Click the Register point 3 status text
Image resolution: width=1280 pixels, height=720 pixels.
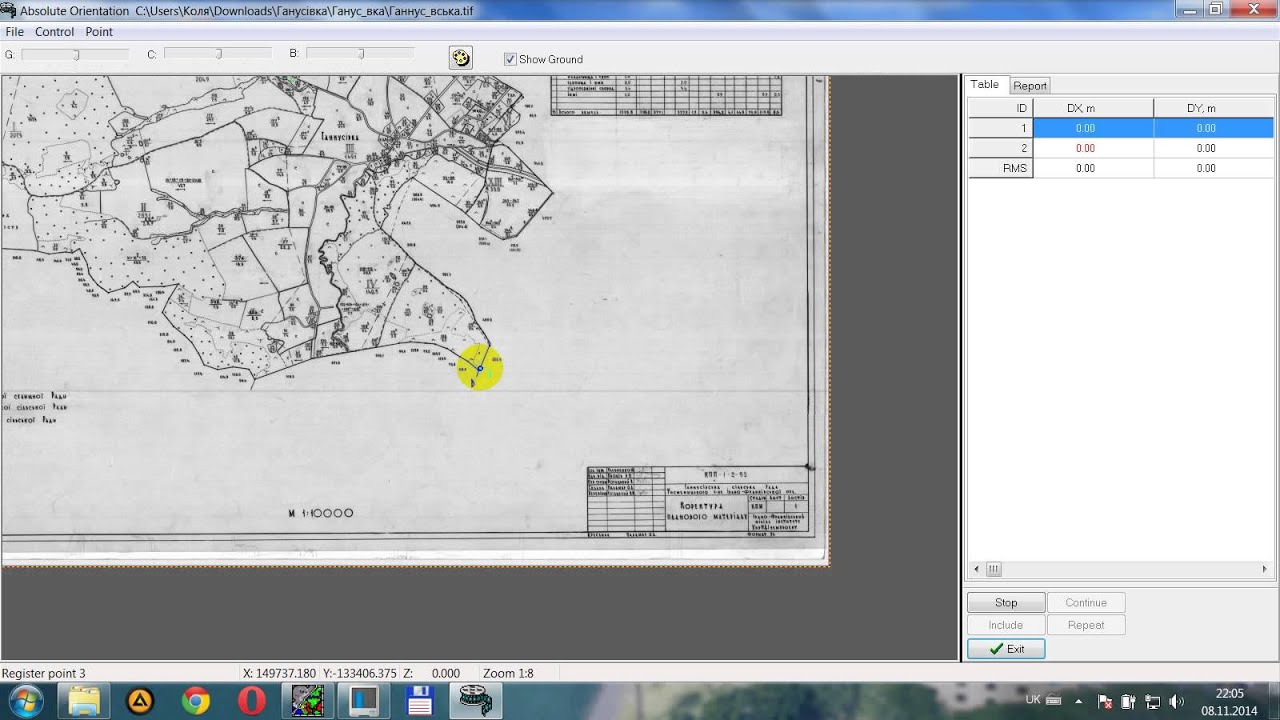pyautogui.click(x=44, y=674)
